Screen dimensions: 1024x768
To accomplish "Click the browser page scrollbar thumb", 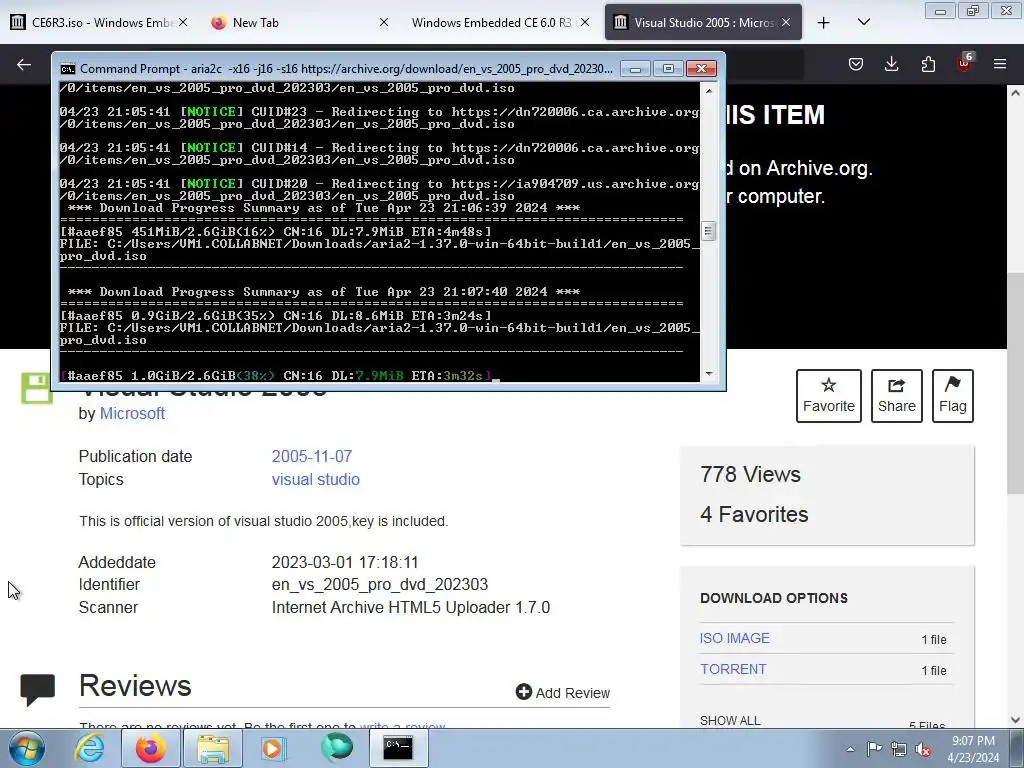I will coord(1016,383).
